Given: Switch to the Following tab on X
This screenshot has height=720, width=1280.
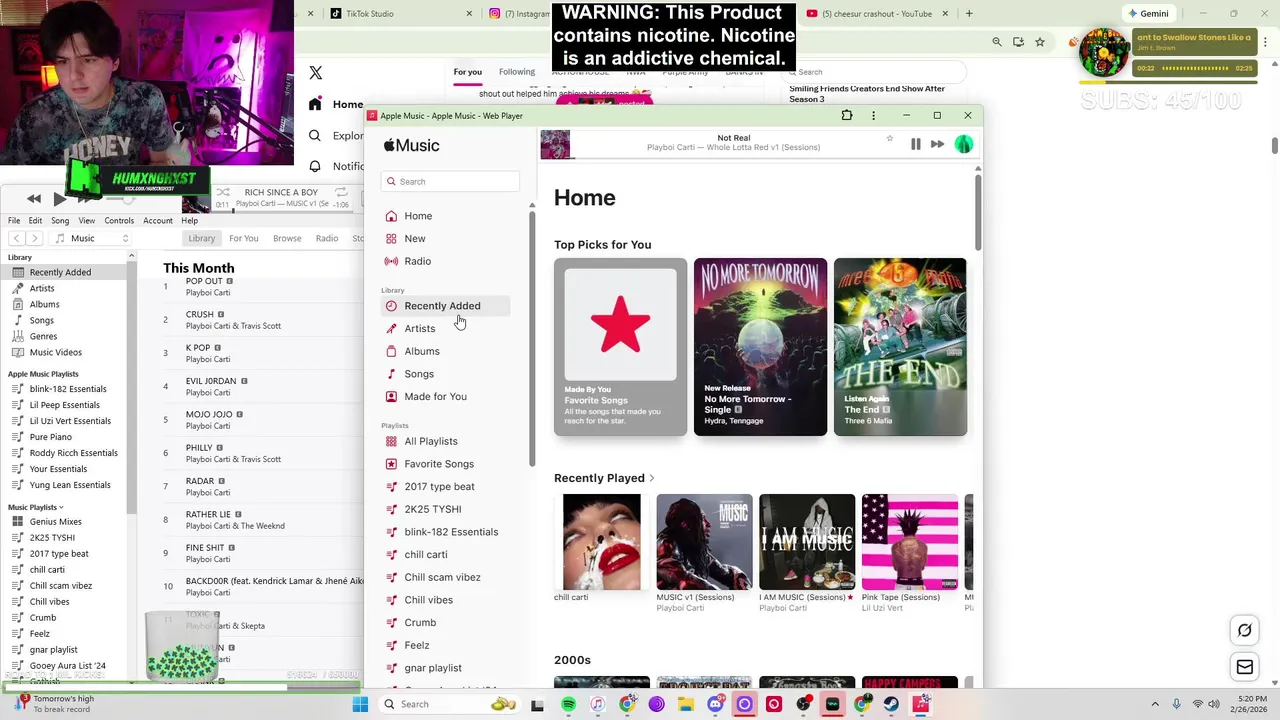Looking at the screenshot, I should (x=517, y=72).
